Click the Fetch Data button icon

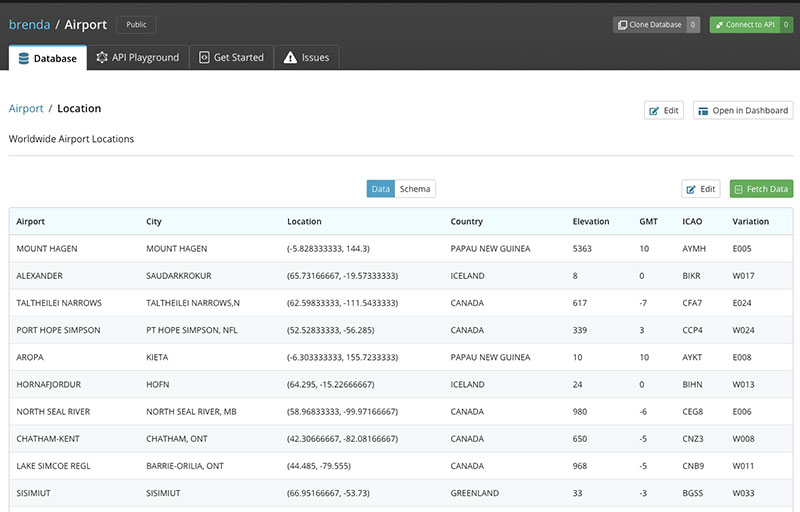coord(738,189)
